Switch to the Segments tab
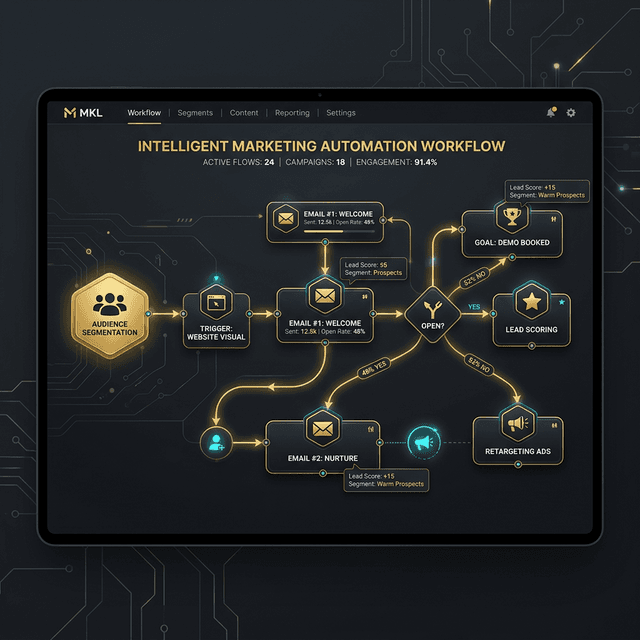The height and width of the screenshot is (640, 640). (x=195, y=113)
